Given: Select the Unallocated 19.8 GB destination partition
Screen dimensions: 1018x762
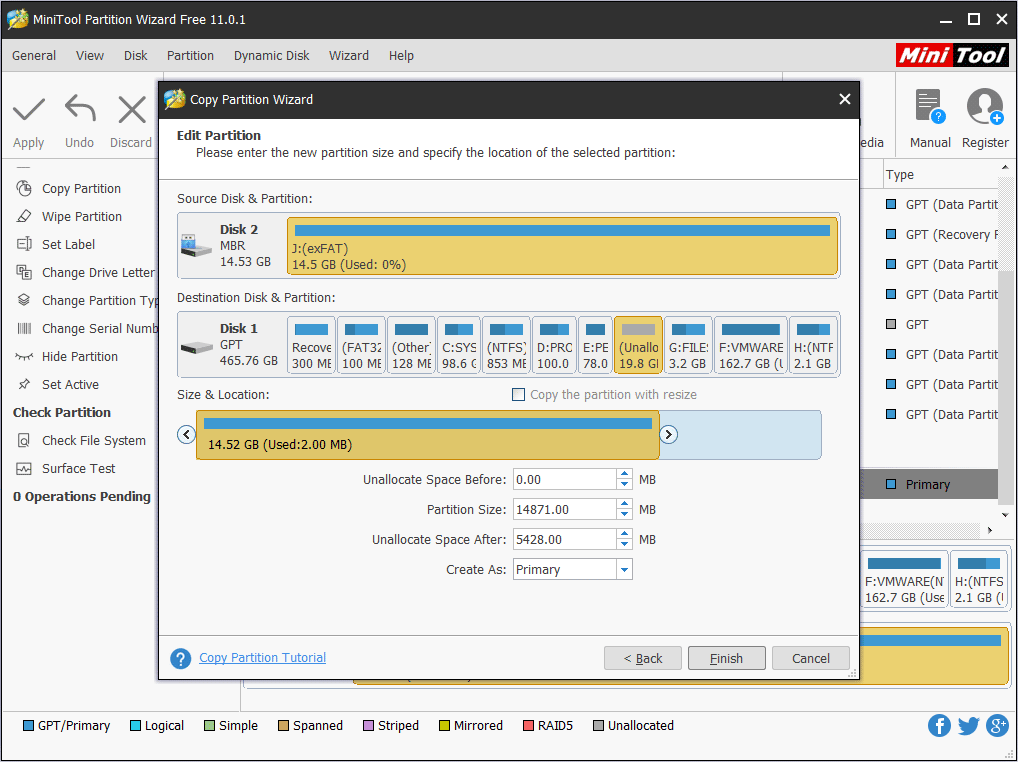Looking at the screenshot, I should pos(638,345).
